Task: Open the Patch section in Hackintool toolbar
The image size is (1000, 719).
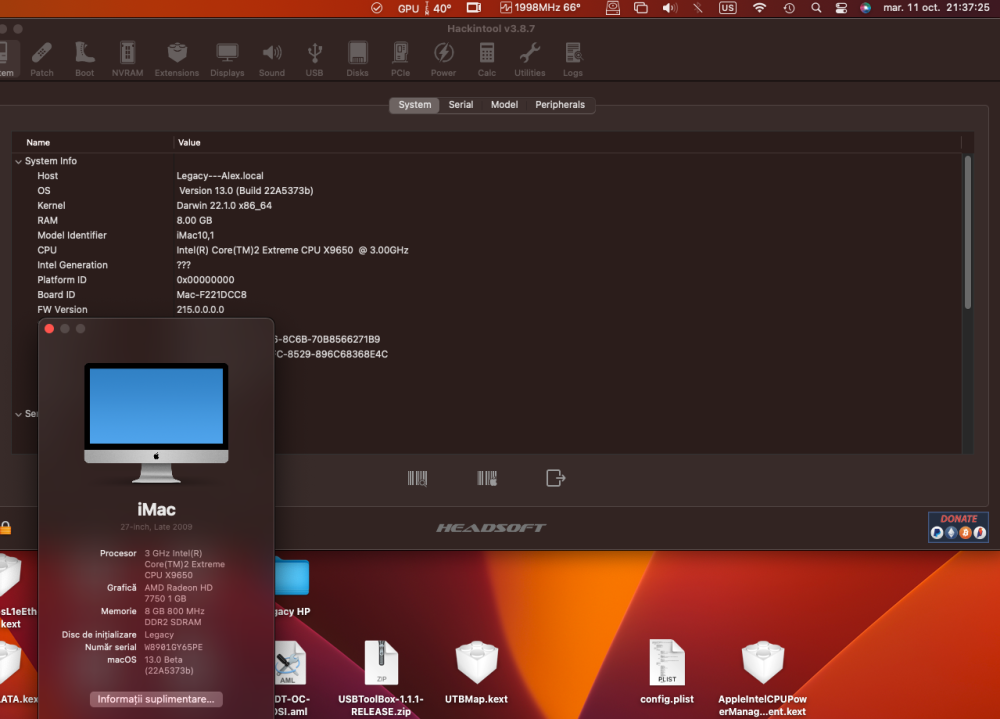Action: pos(42,59)
